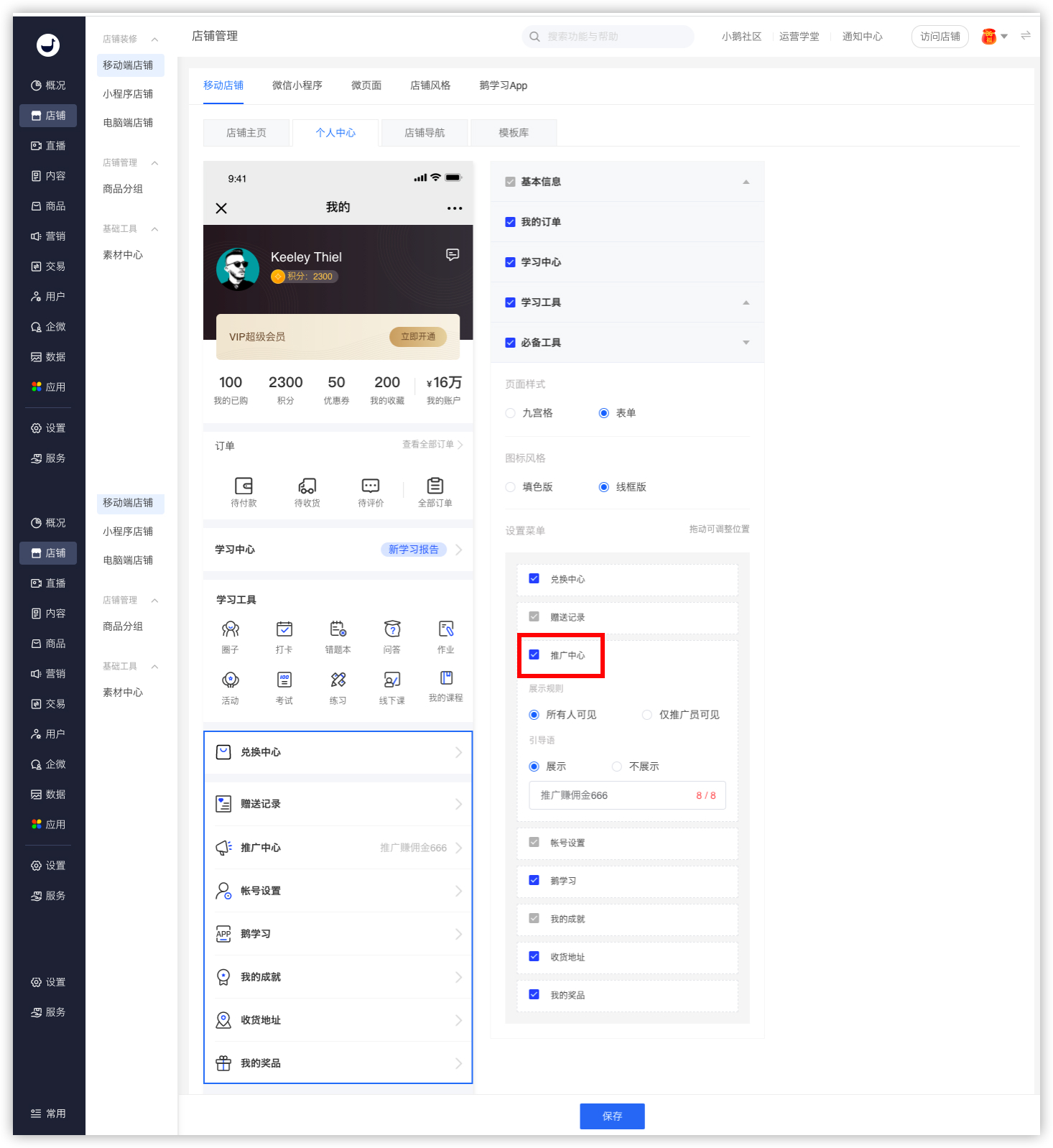Click the search magnifier icon in top bar
The height and width of the screenshot is (1148, 1053).
[x=534, y=37]
